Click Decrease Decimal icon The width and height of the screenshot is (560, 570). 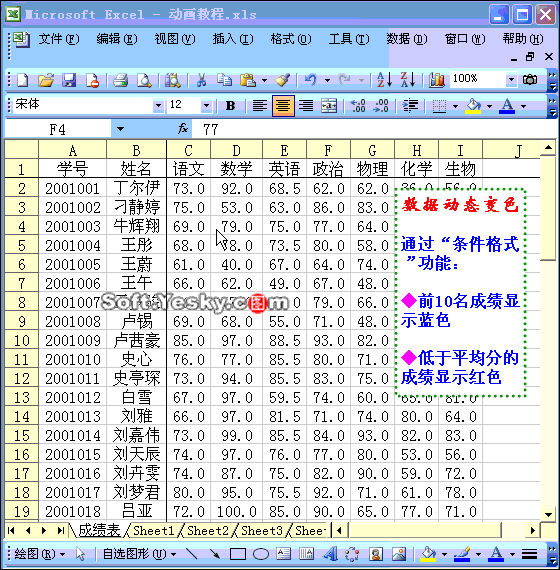(381, 106)
